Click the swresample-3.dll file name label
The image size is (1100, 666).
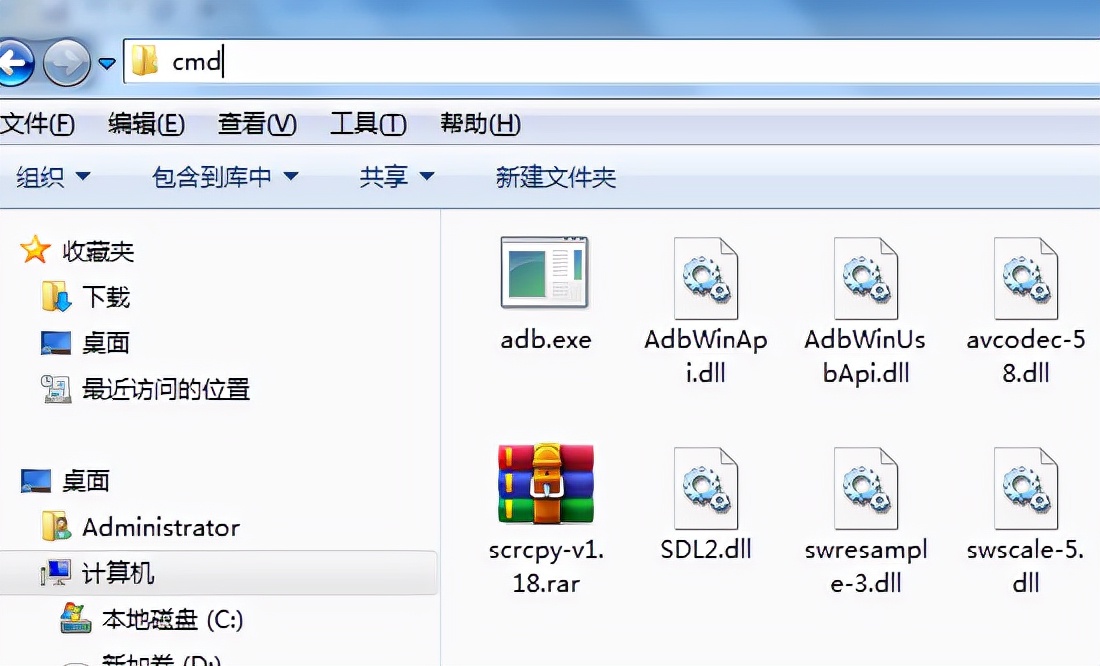pyautogui.click(x=866, y=566)
